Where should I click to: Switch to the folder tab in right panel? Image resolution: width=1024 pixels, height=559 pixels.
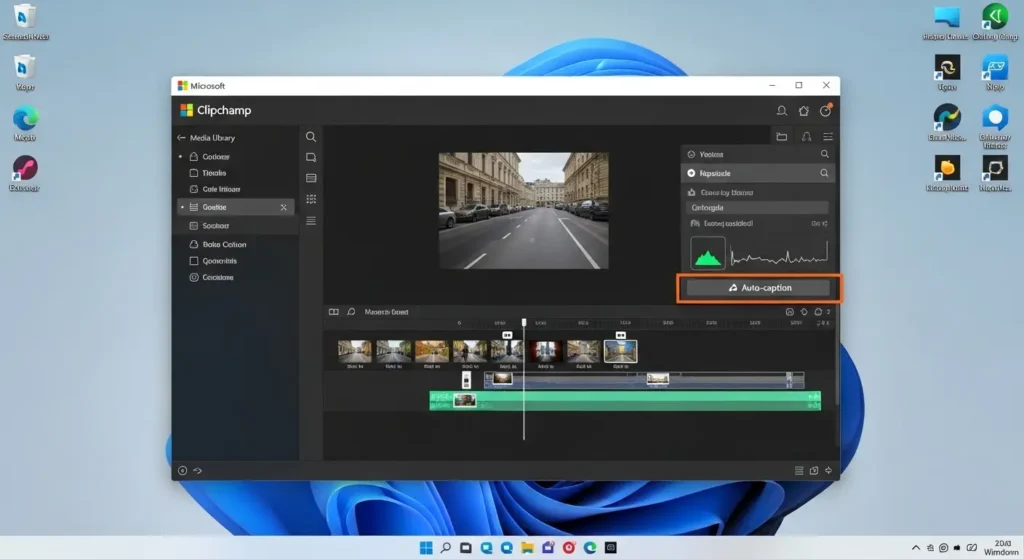pyautogui.click(x=782, y=137)
